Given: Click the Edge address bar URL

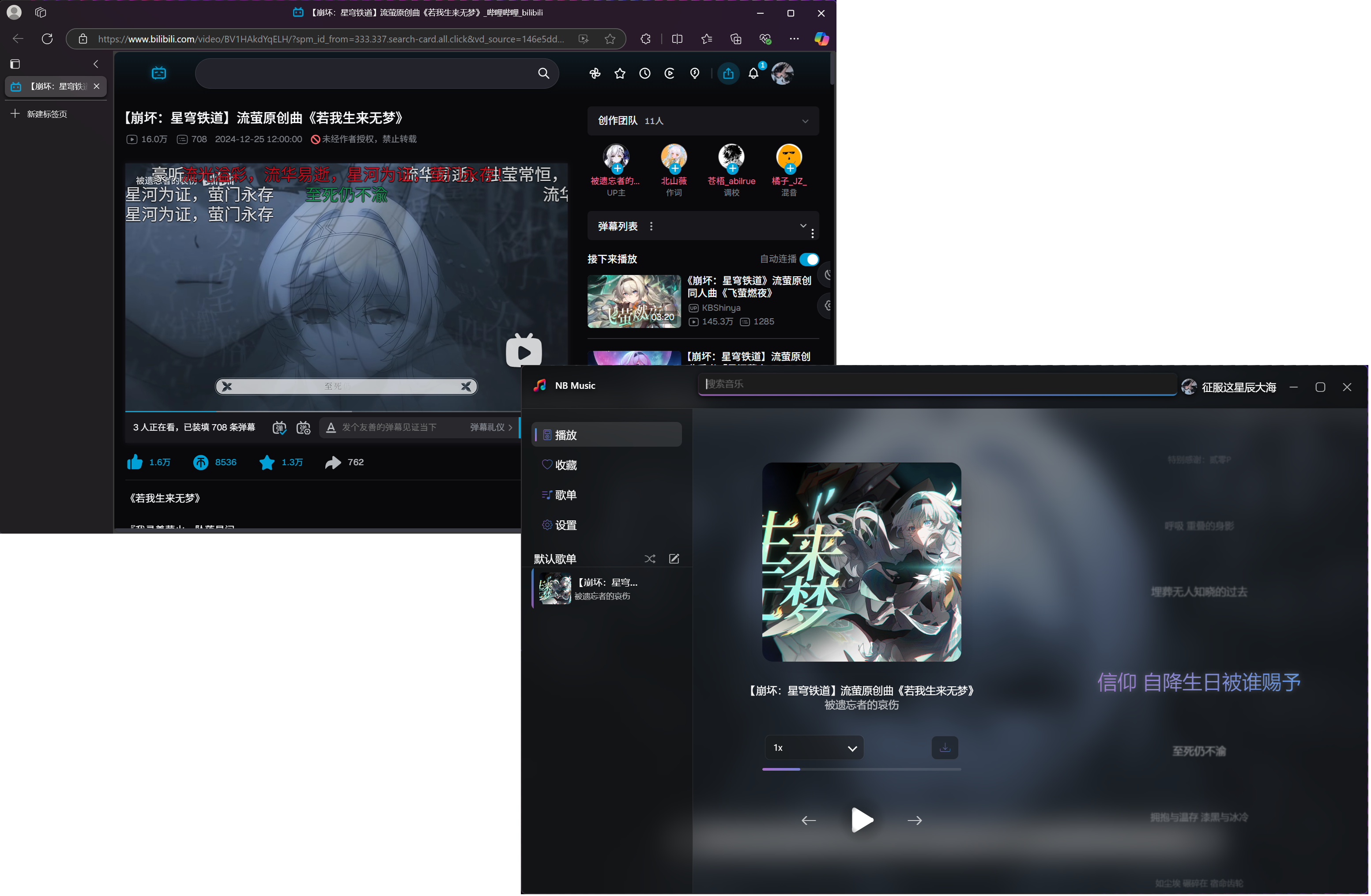Looking at the screenshot, I should 331,38.
